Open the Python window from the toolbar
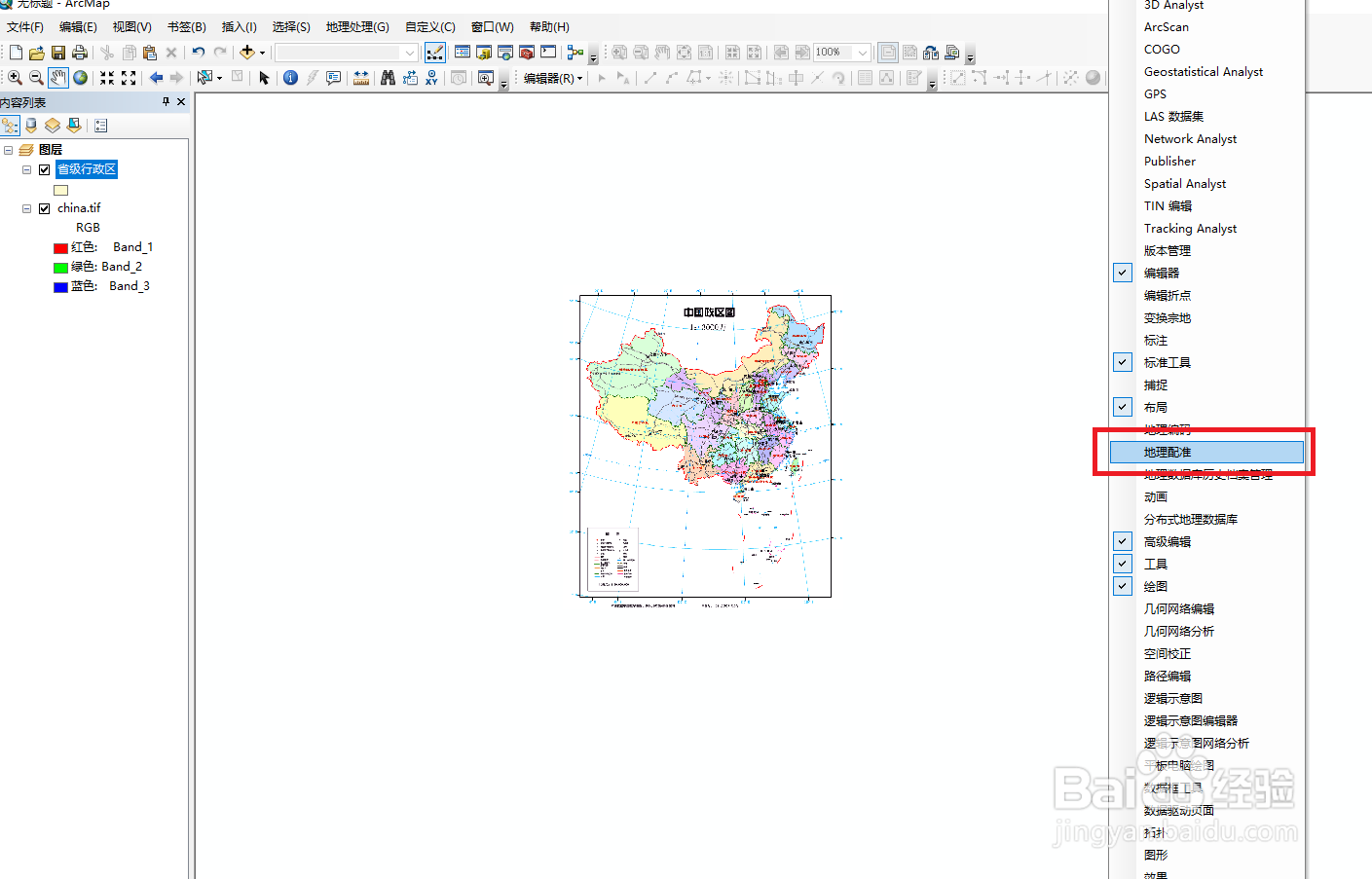Viewport: 1372px width, 879px height. (x=548, y=53)
